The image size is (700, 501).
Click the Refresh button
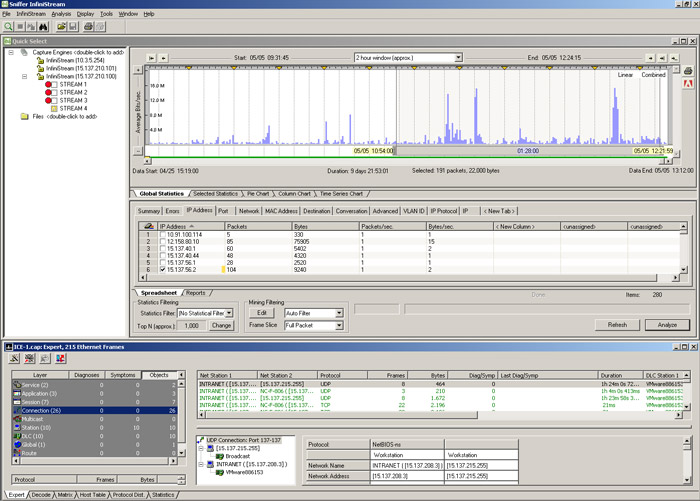(617, 325)
